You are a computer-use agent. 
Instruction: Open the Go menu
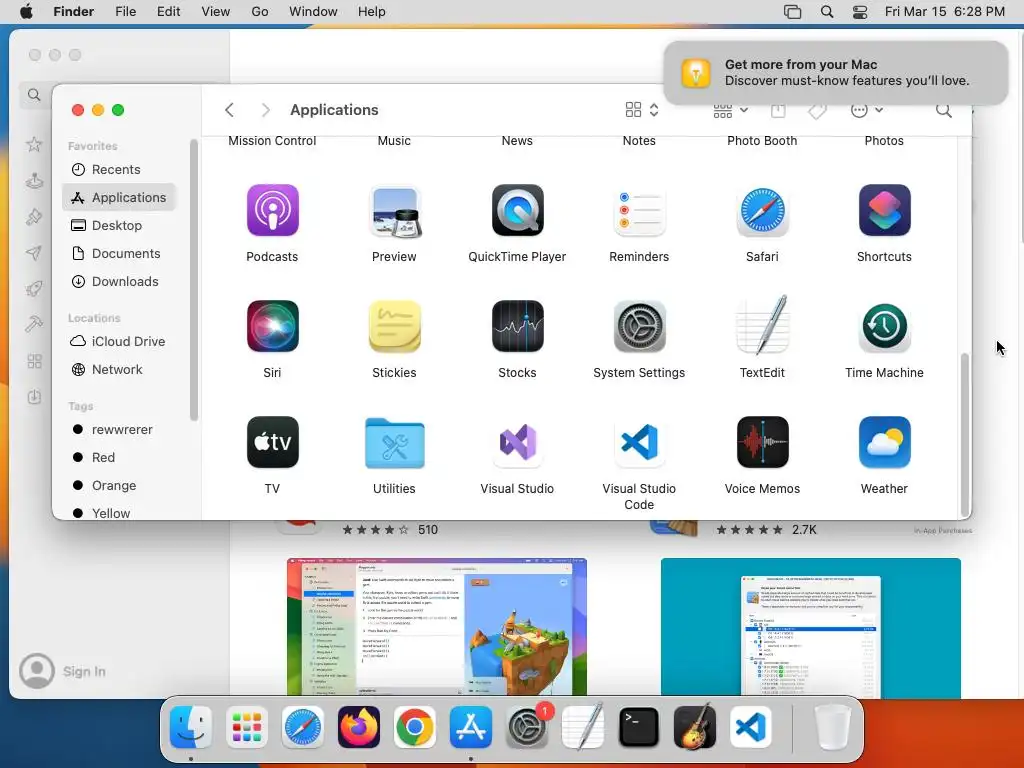260,12
